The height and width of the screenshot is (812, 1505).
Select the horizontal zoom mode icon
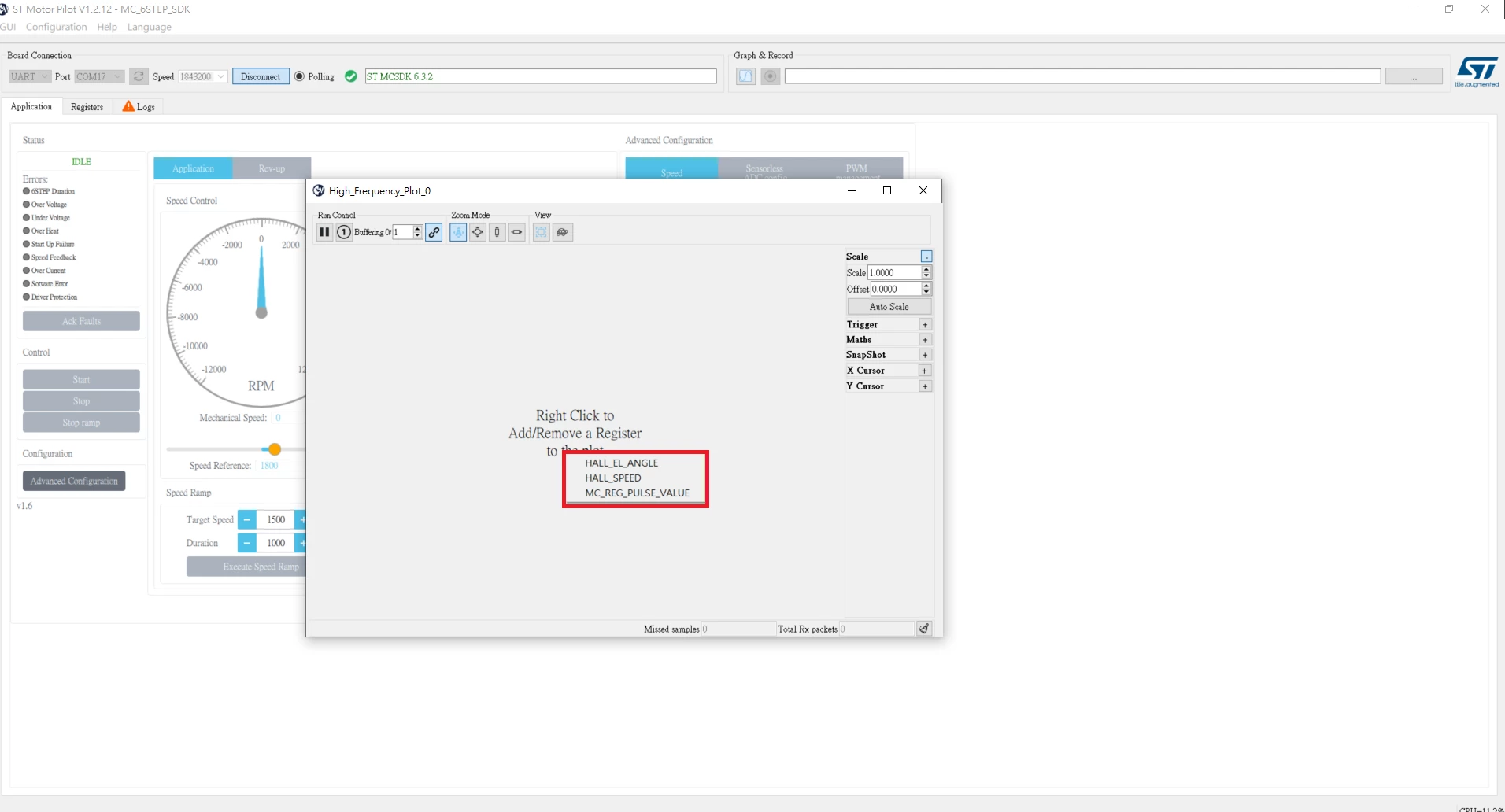[517, 232]
